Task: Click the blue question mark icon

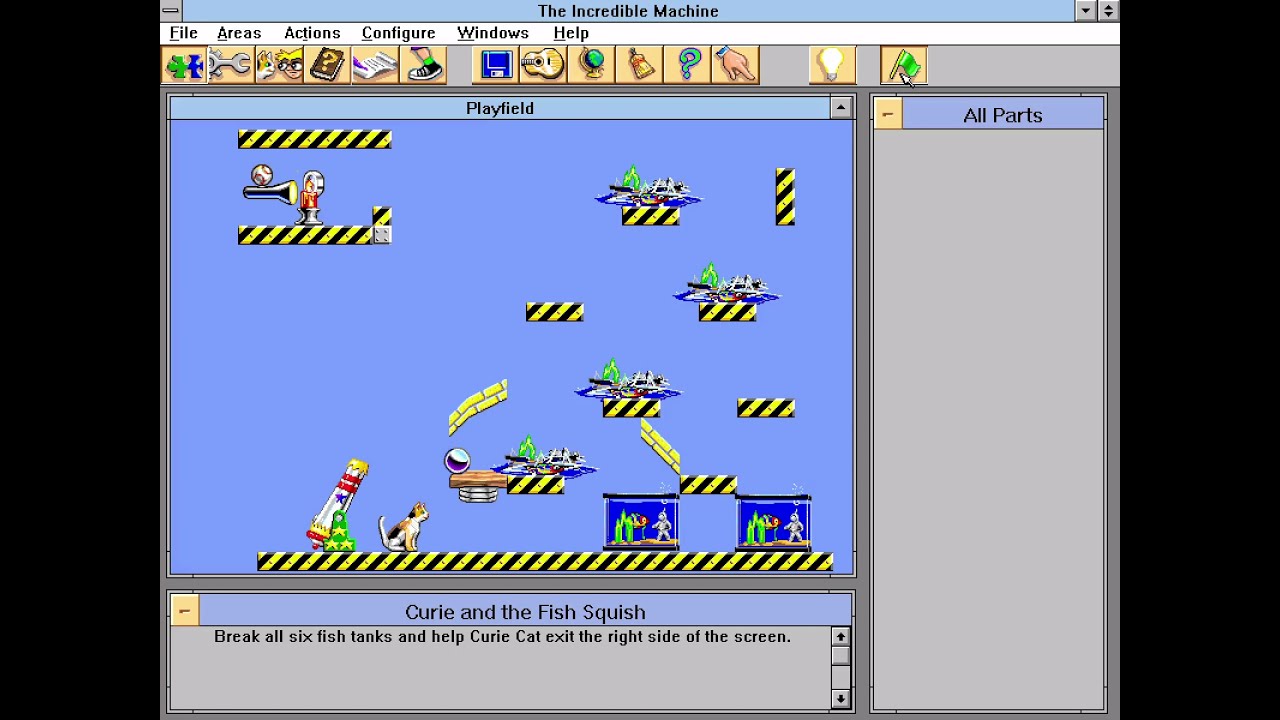Action: coord(687,65)
